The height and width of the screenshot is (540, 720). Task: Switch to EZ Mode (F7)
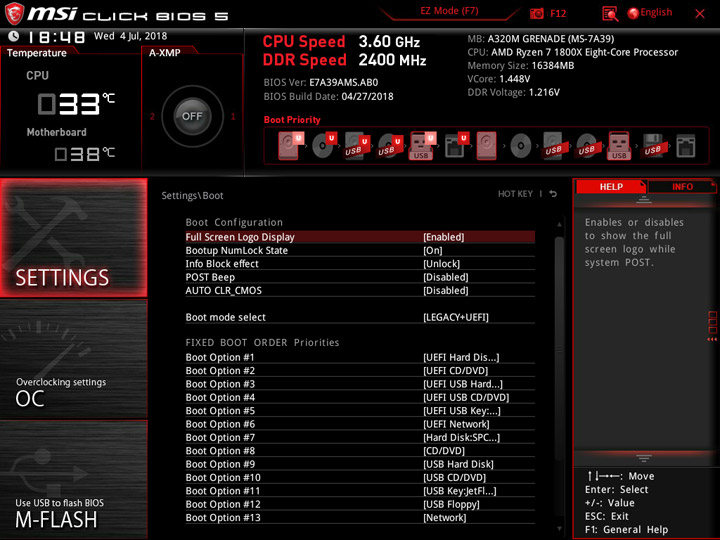click(x=449, y=11)
